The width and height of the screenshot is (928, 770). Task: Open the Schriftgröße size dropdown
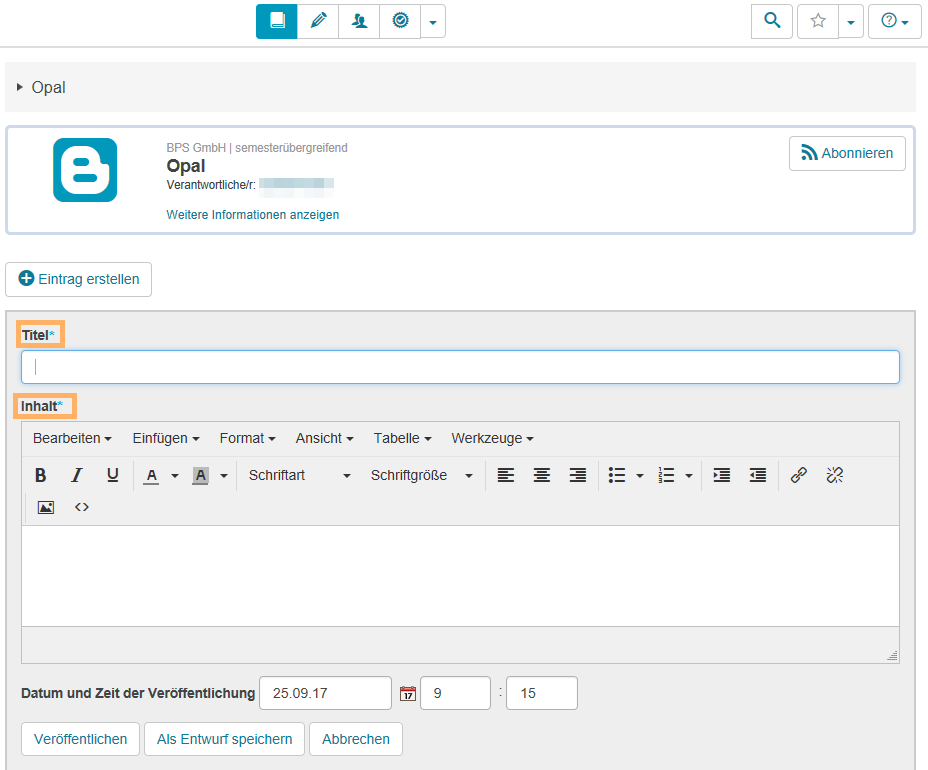tap(421, 476)
